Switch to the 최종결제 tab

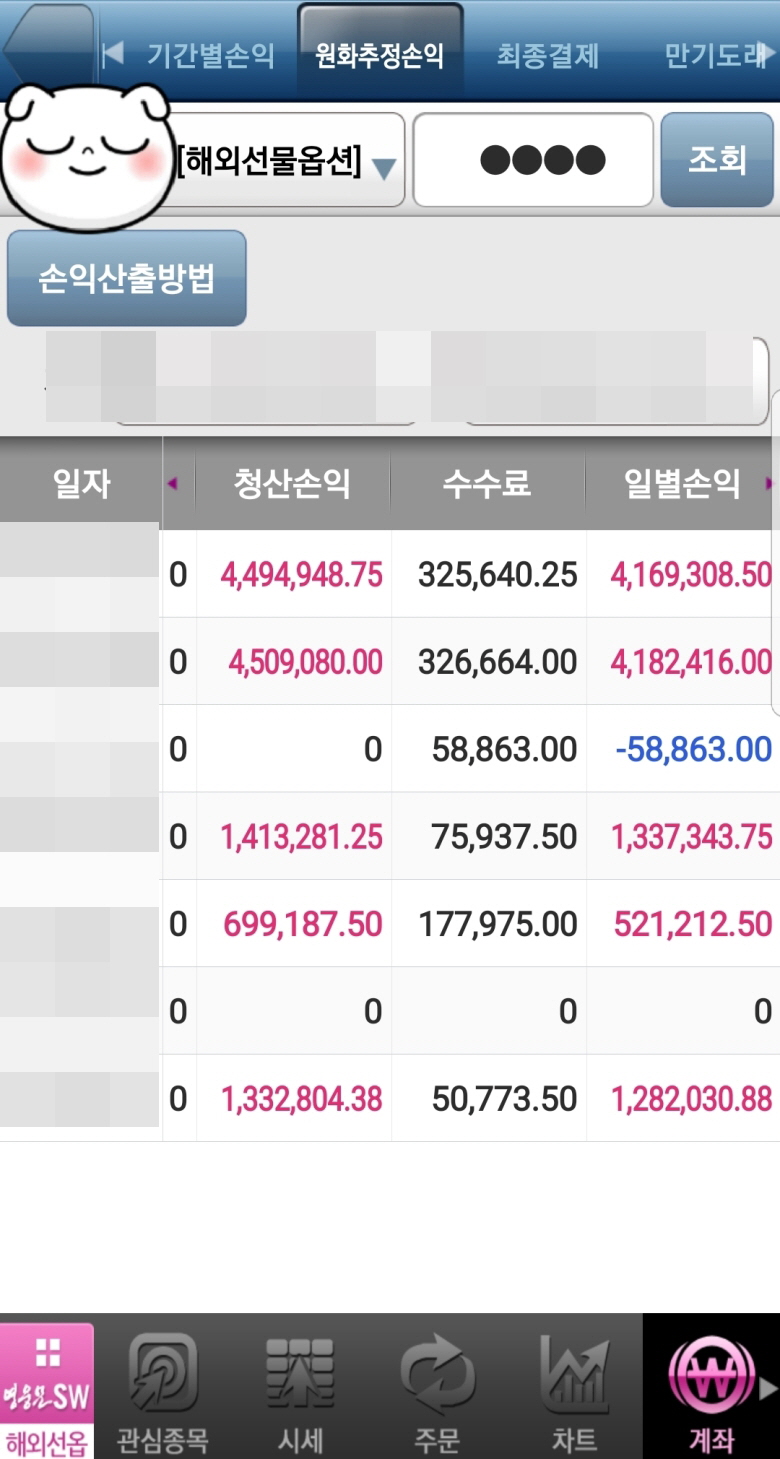click(548, 55)
